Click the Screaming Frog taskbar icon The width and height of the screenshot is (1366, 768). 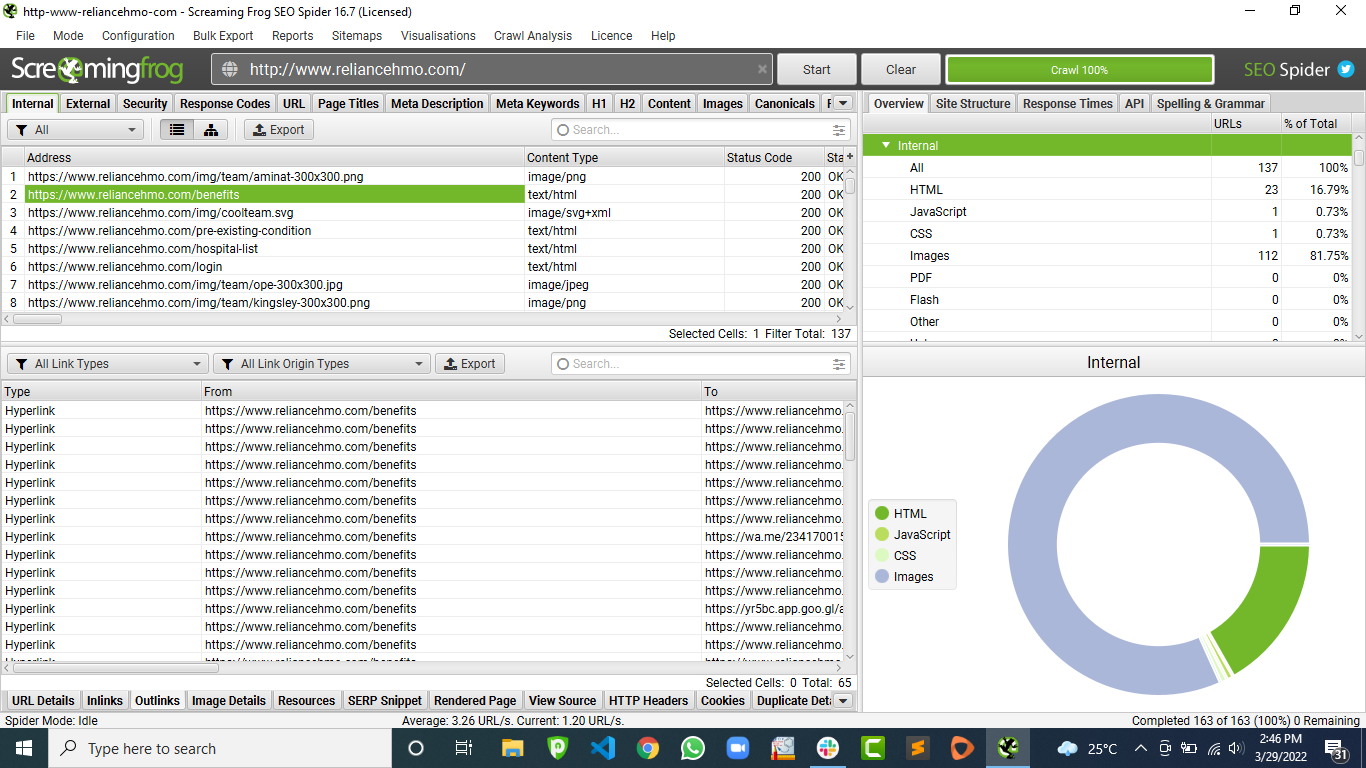pos(1008,748)
